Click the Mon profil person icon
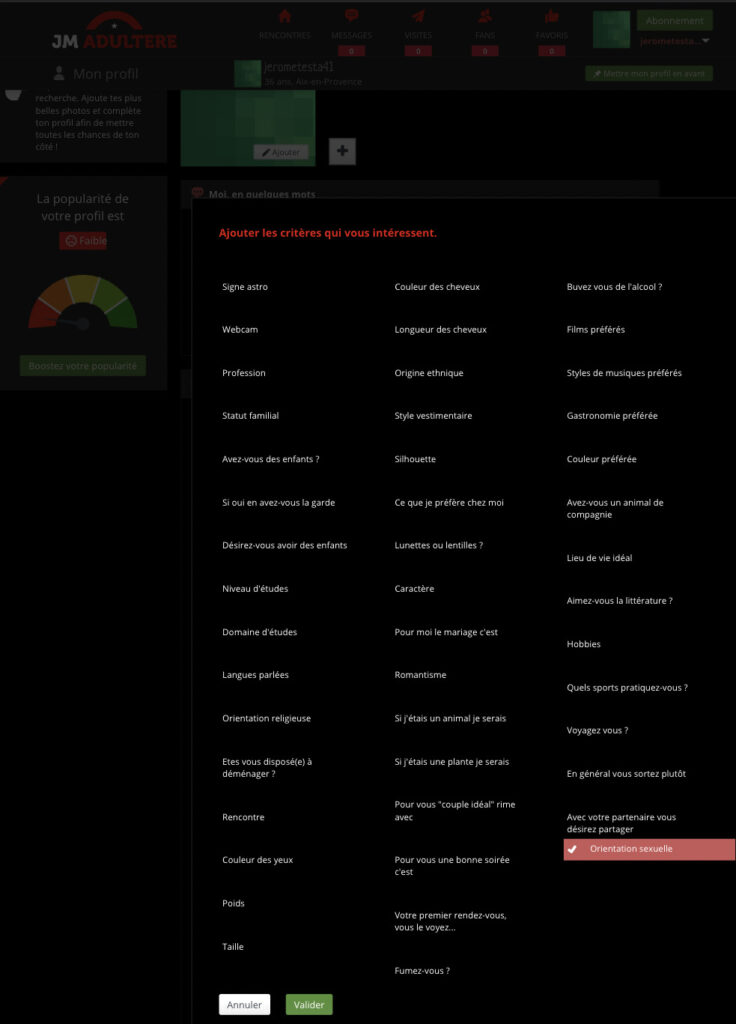The image size is (736, 1024). coord(59,73)
